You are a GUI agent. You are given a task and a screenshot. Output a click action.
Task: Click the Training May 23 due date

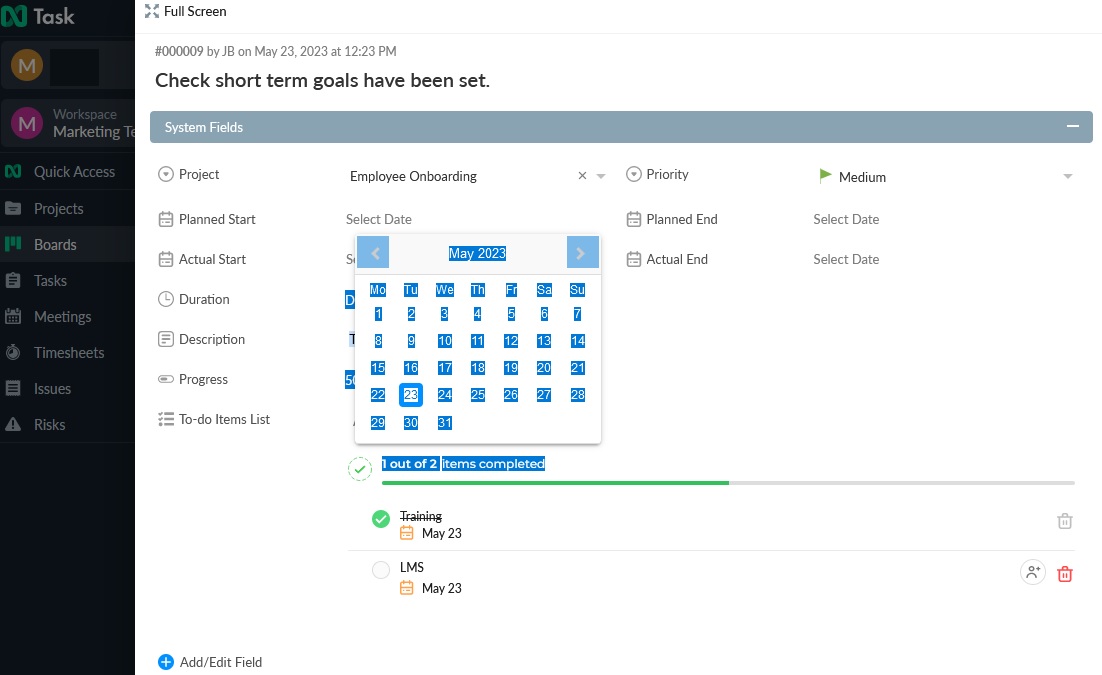pos(441,533)
